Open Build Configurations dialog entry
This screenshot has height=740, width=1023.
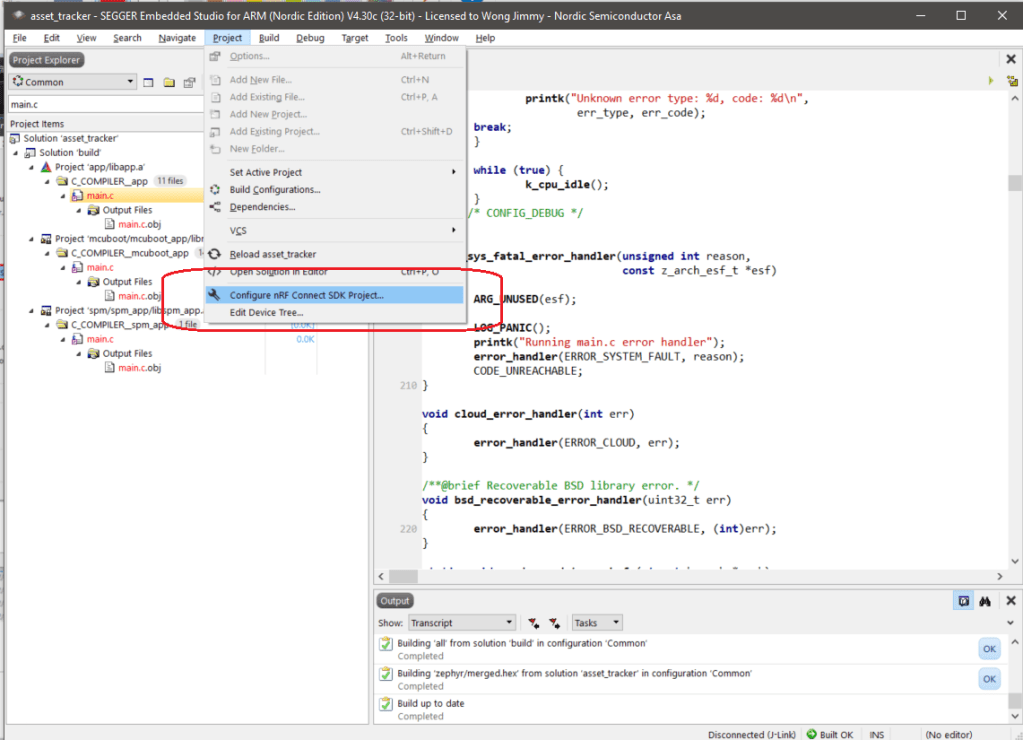click(274, 190)
